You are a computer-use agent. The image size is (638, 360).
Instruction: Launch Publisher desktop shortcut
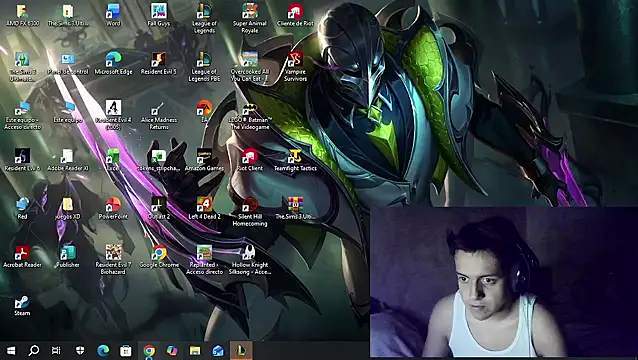[68, 256]
